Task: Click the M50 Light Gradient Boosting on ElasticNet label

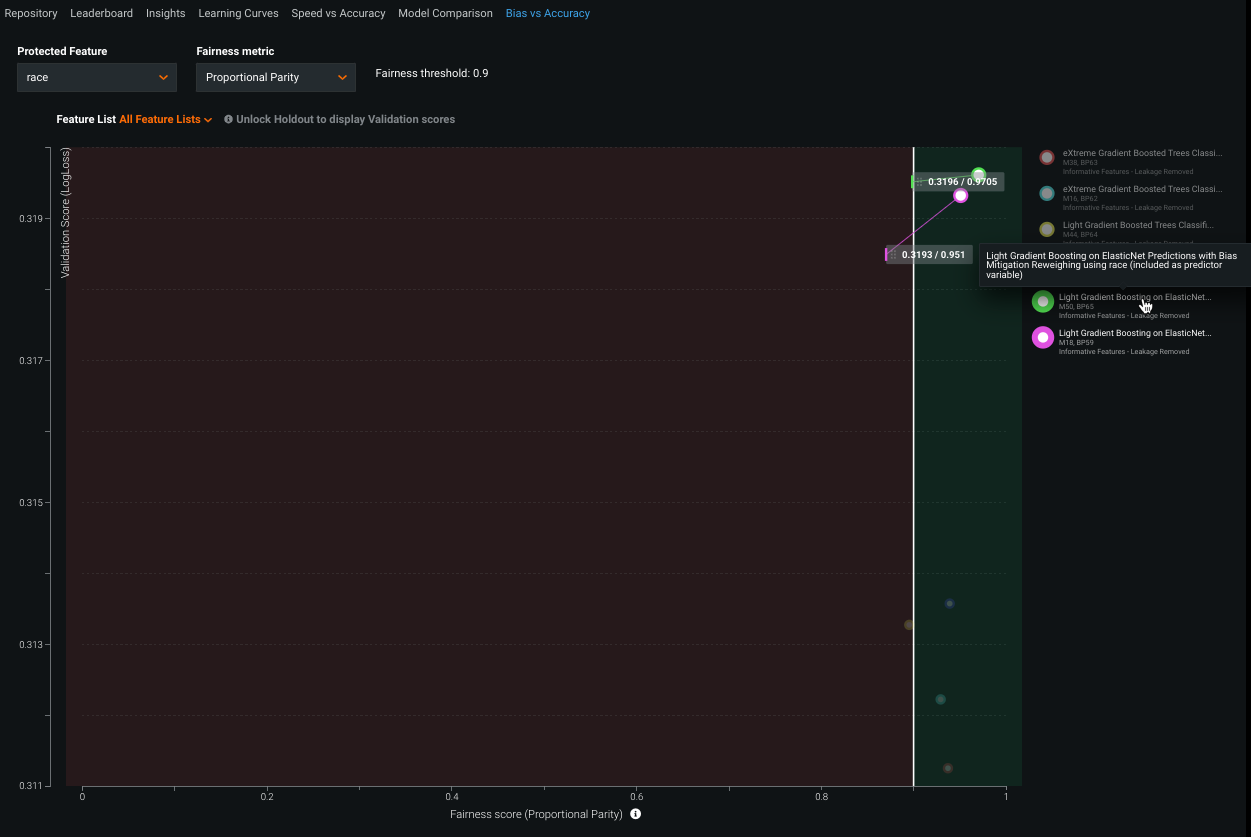Action: tap(1134, 297)
